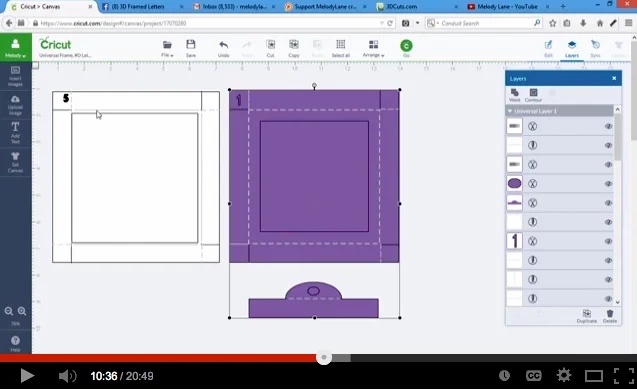Close the Layers panel
Screen dimensions: 637x390
[x=614, y=78]
